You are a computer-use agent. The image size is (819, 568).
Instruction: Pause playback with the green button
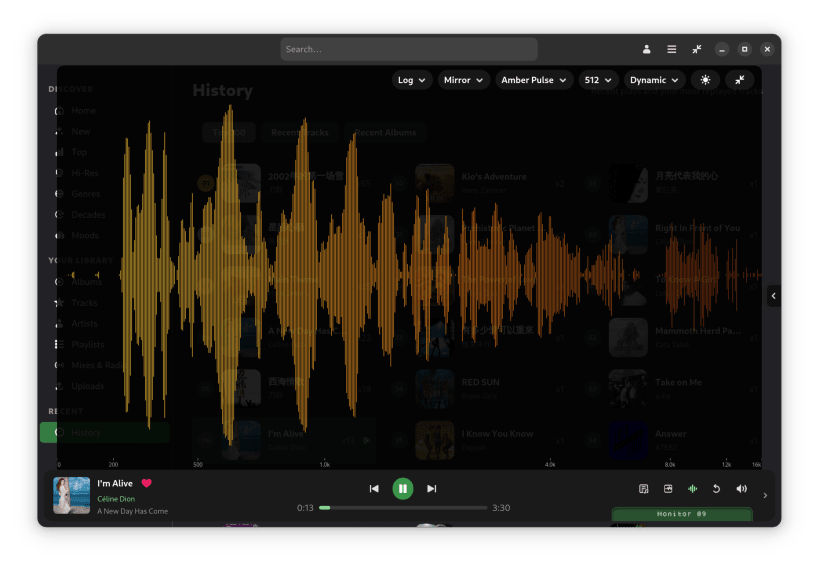tap(403, 489)
